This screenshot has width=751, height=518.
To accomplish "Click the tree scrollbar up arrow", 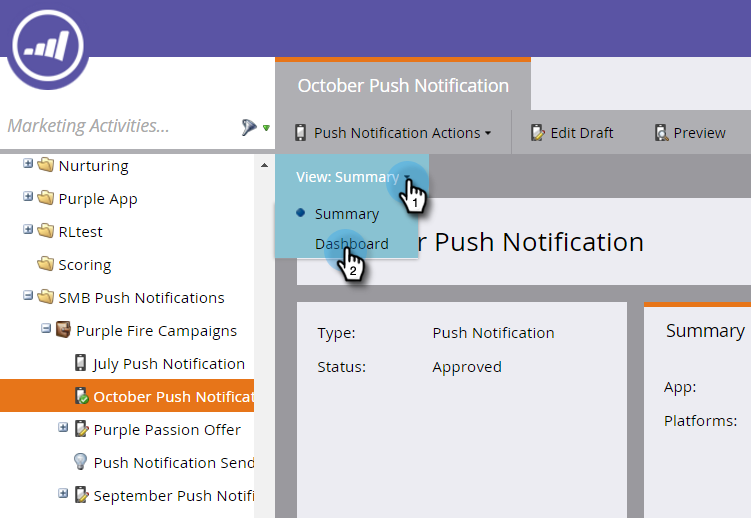I will click(264, 166).
